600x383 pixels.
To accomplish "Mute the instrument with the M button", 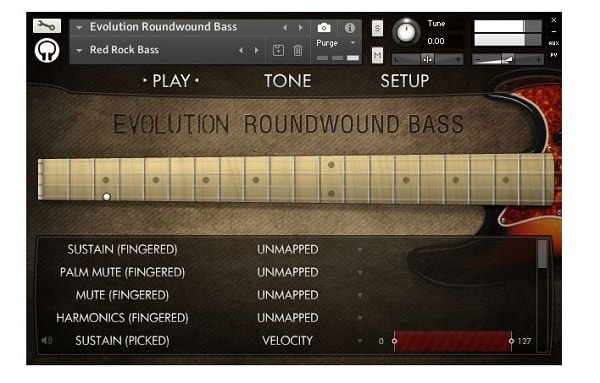I will (377, 56).
